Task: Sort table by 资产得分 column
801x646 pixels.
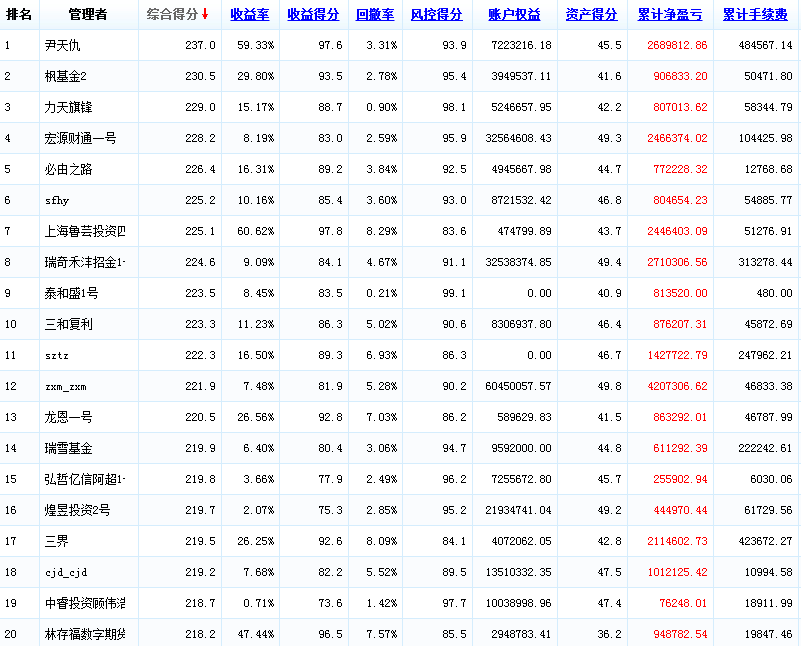Action: [592, 15]
